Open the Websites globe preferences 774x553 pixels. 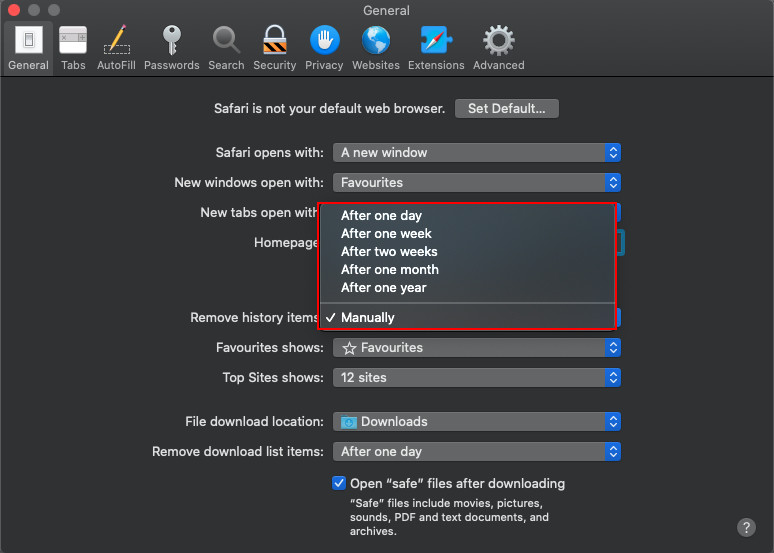point(376,48)
